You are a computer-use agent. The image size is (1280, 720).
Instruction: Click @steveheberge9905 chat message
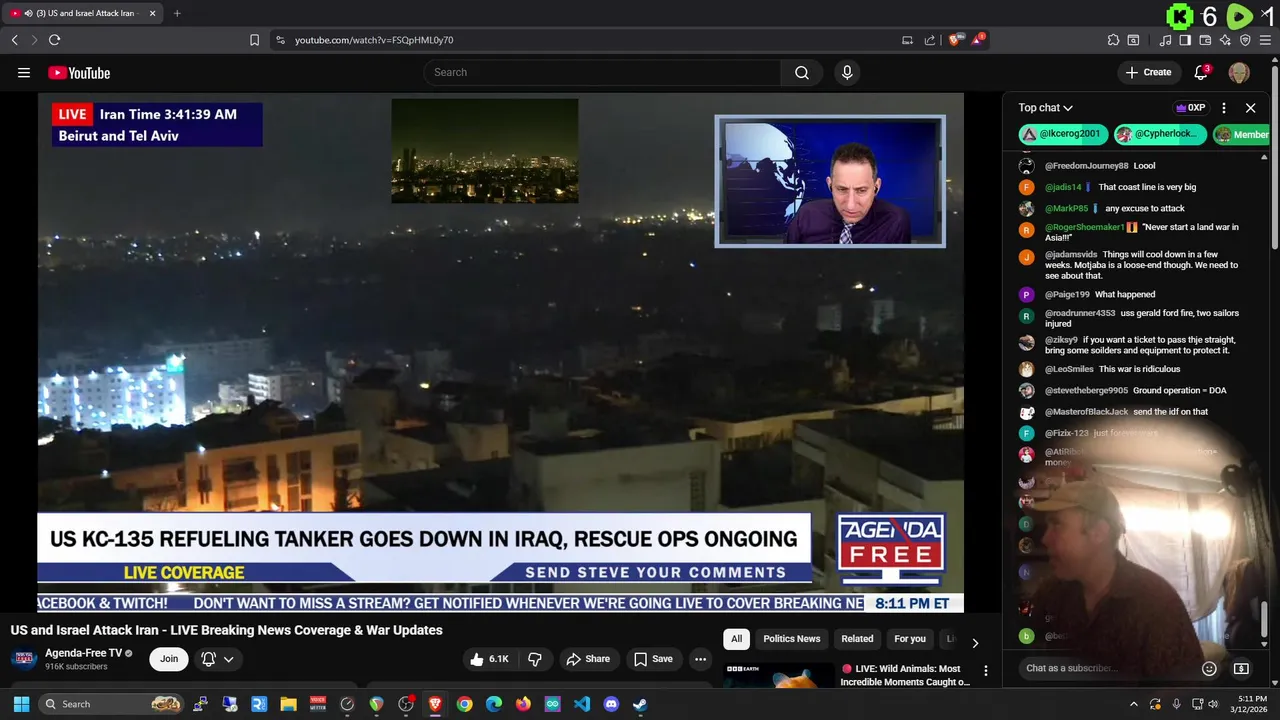1135,390
